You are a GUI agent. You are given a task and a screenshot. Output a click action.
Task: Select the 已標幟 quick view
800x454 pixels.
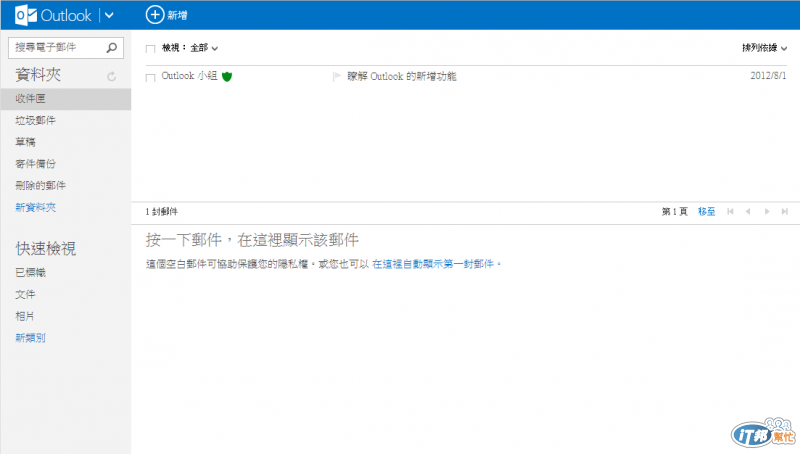pyautogui.click(x=31, y=272)
